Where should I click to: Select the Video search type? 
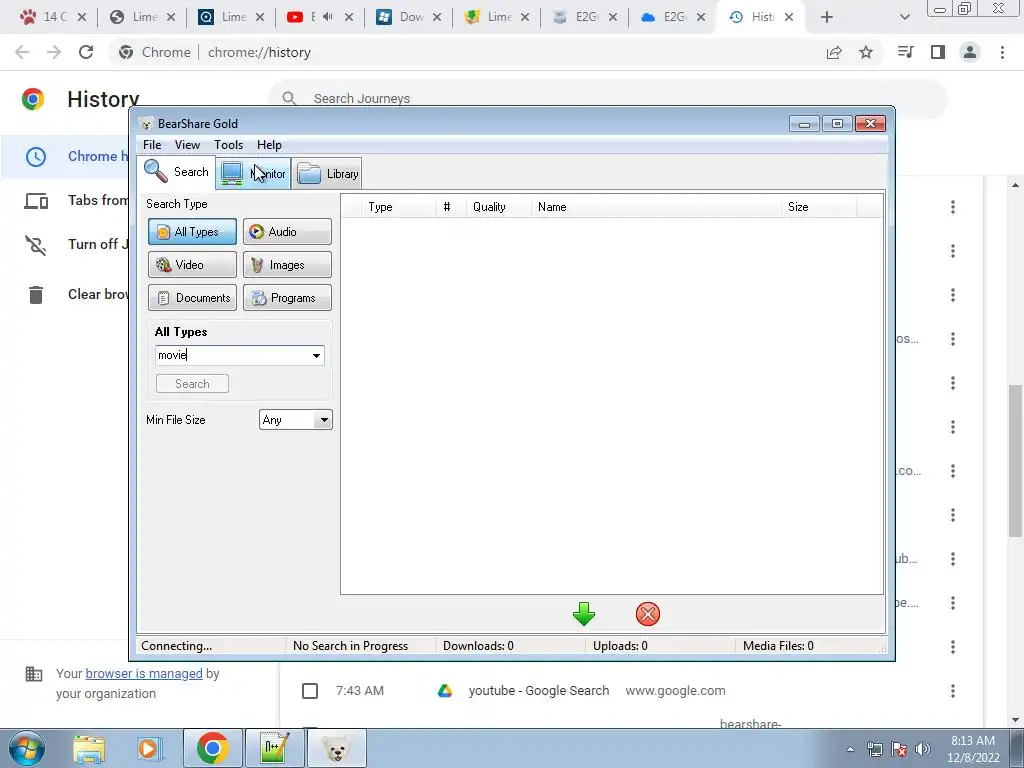coord(192,264)
